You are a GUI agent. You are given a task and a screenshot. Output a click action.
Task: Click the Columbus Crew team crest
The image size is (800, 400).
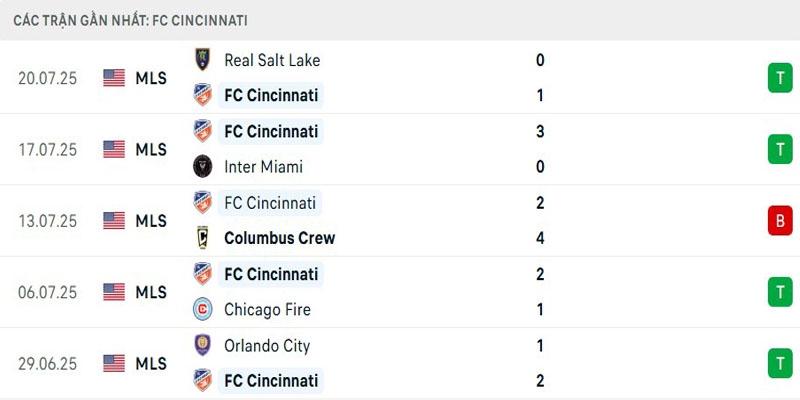[x=203, y=238]
